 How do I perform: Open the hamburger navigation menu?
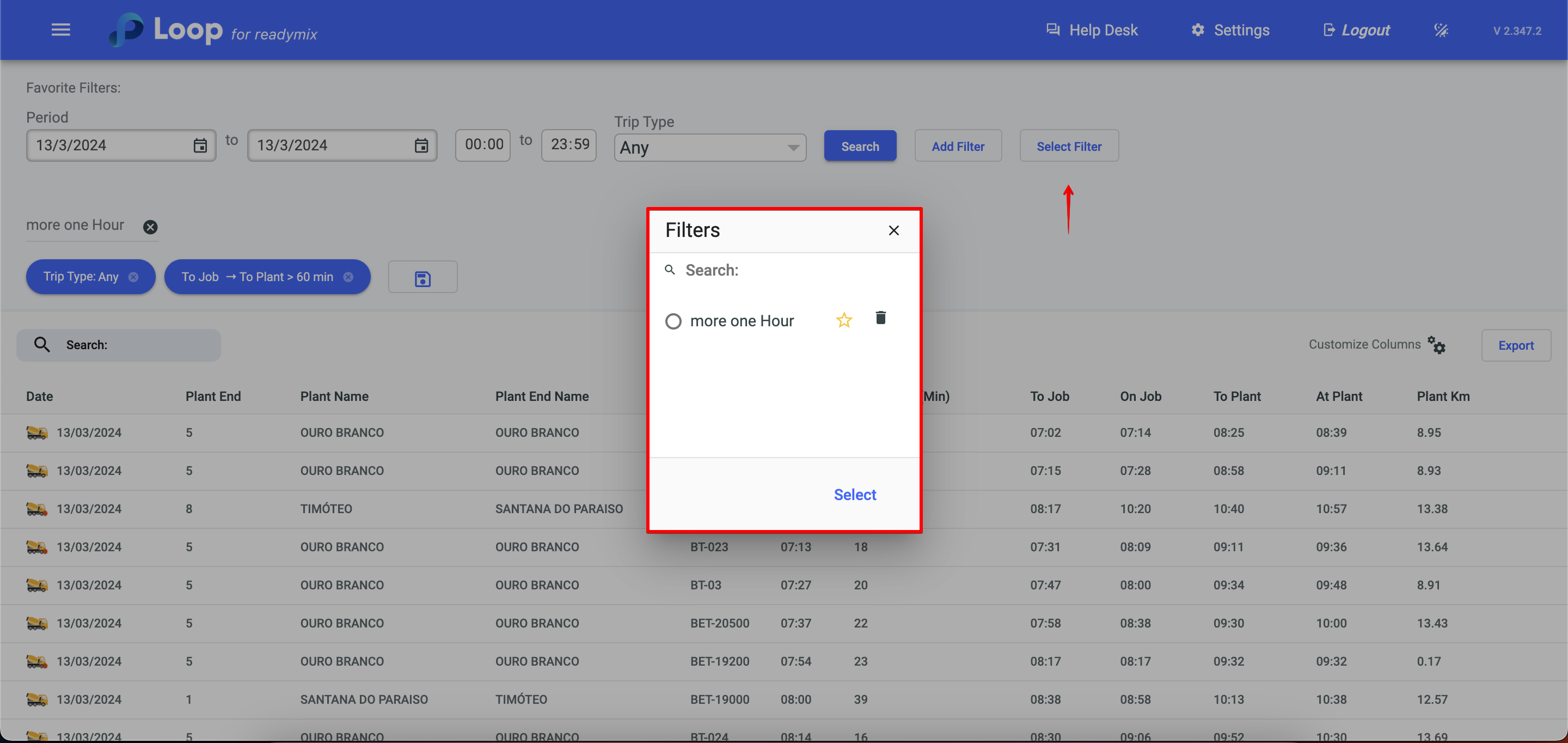pos(60,30)
